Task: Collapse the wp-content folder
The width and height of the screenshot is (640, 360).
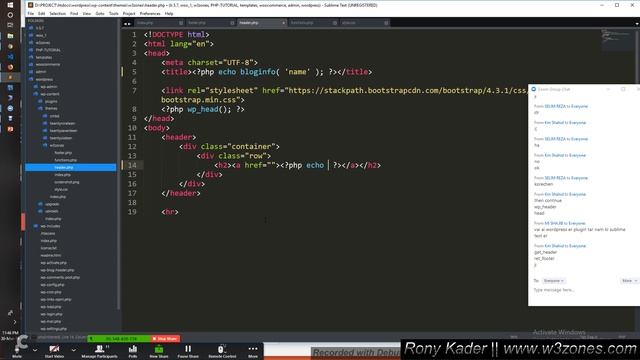Action: click(47, 94)
